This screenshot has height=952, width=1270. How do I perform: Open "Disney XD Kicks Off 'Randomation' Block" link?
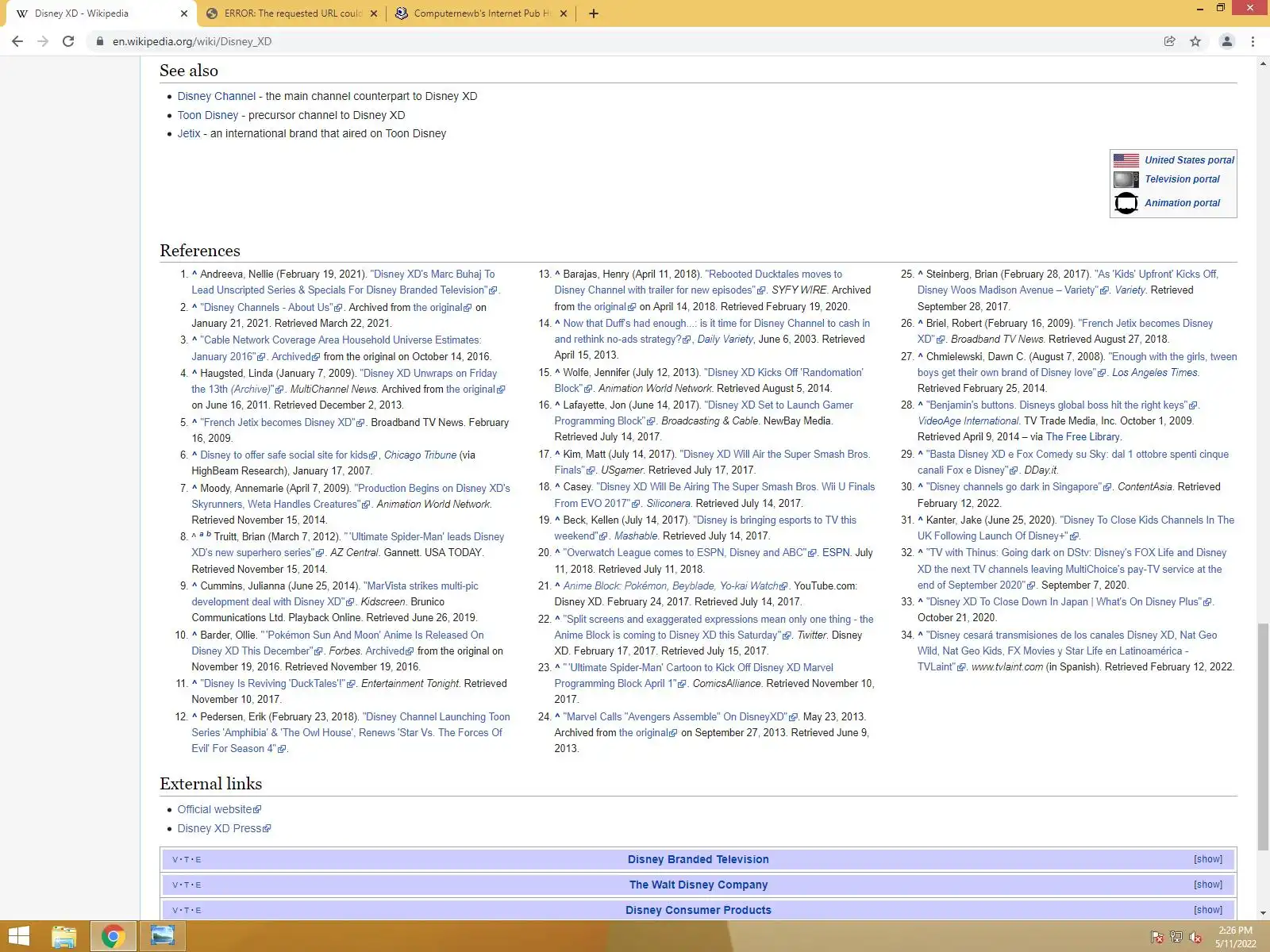[709, 380]
